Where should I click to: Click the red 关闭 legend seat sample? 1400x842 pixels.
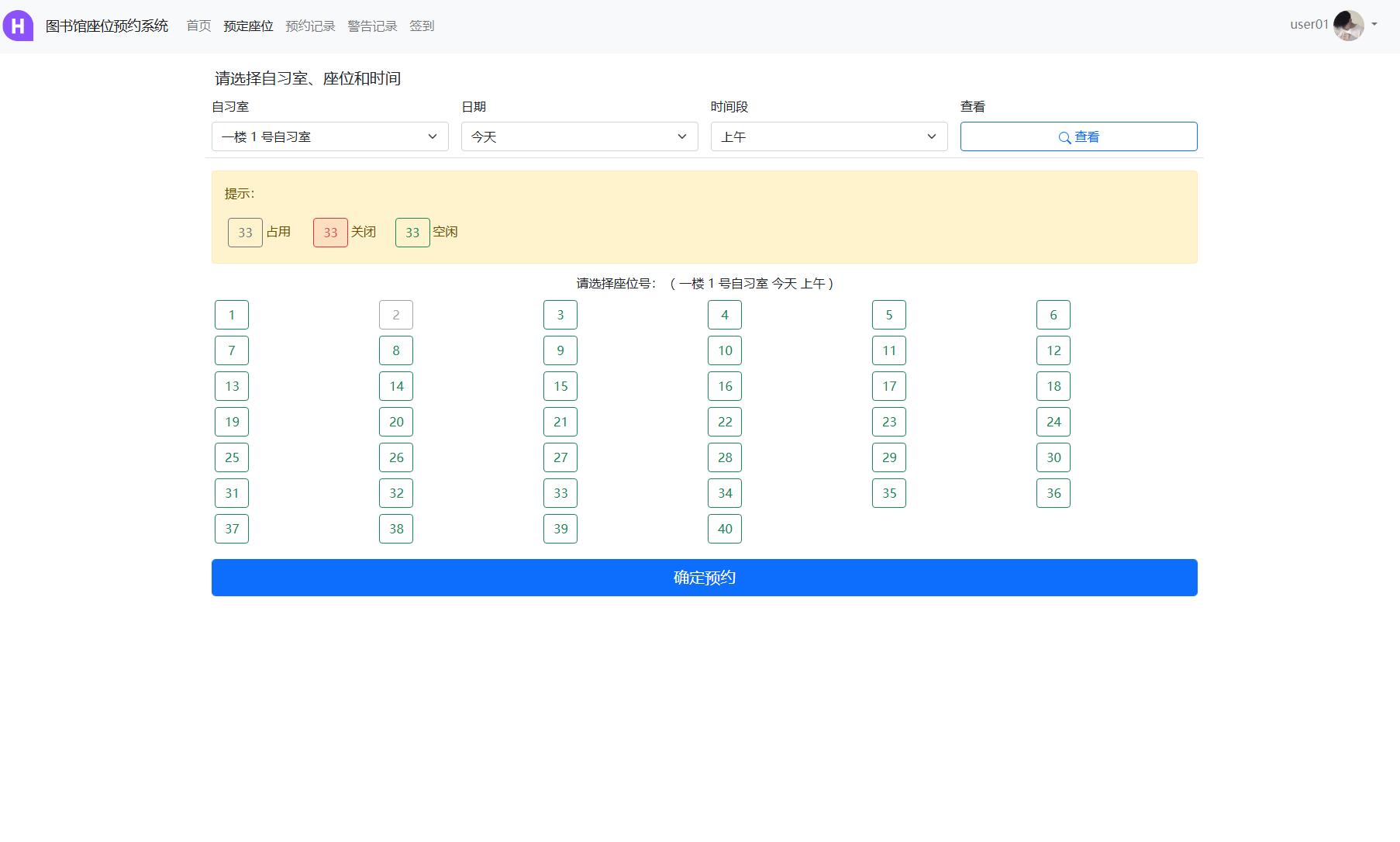pyautogui.click(x=330, y=233)
